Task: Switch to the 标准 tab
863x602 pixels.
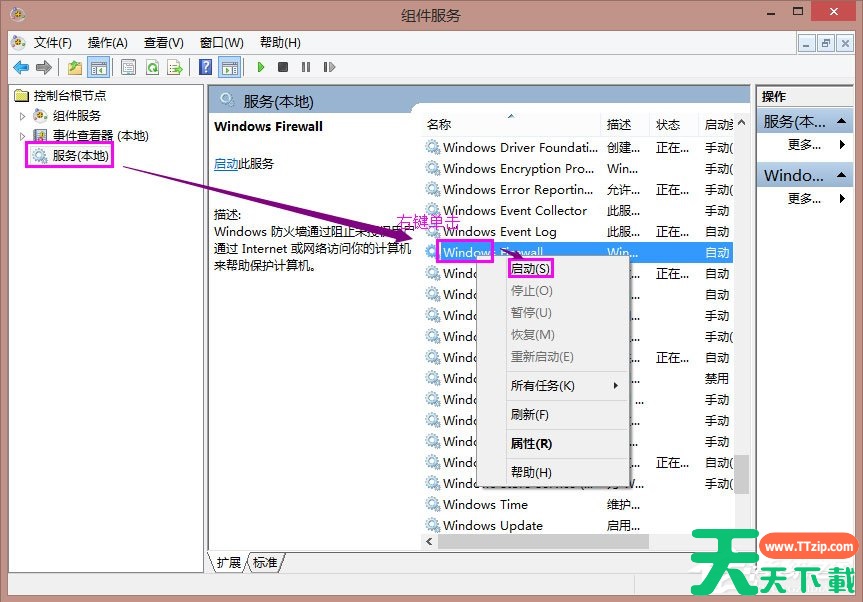Action: [x=265, y=563]
